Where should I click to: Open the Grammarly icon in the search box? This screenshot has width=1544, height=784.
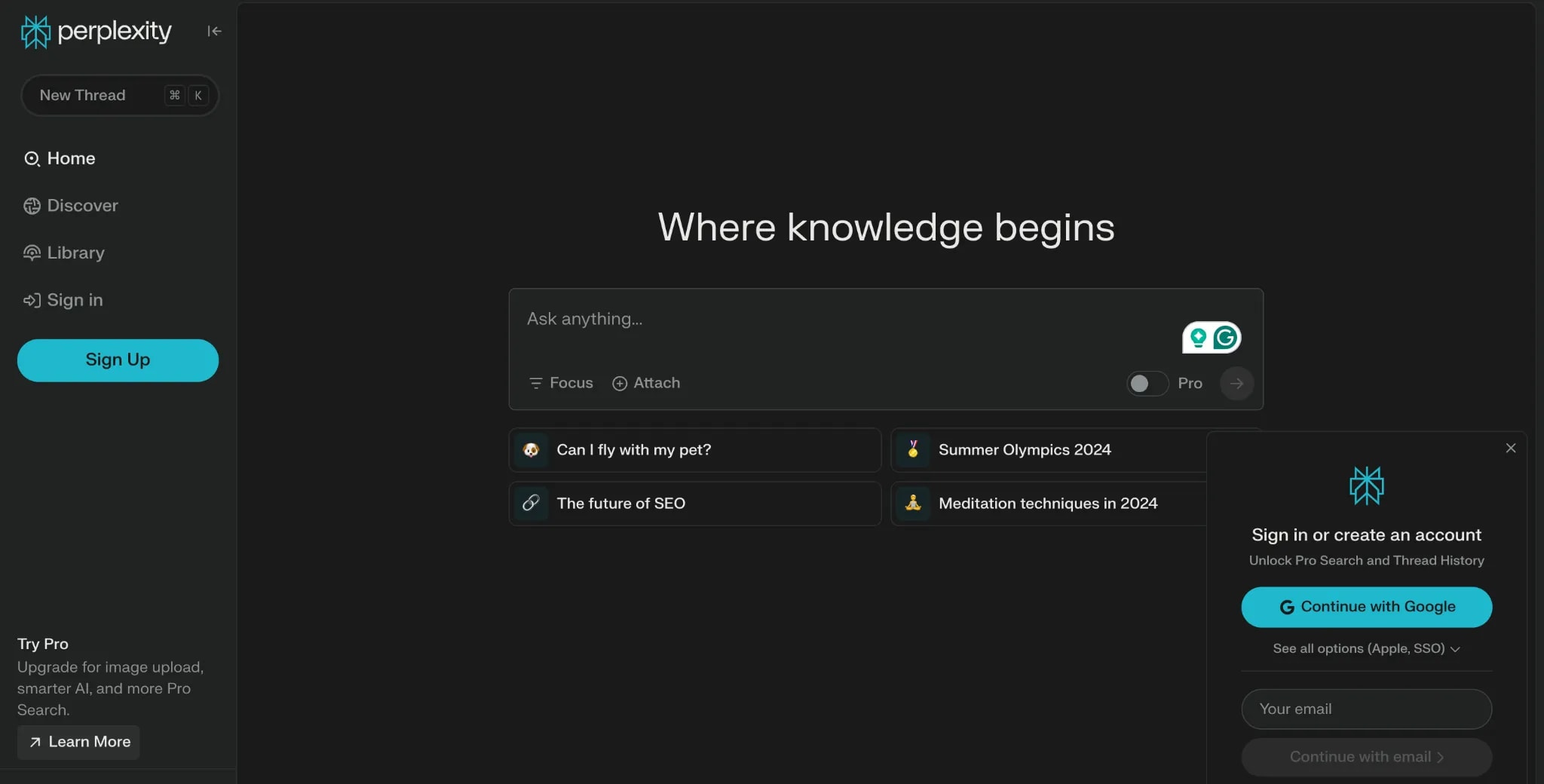coord(1225,338)
